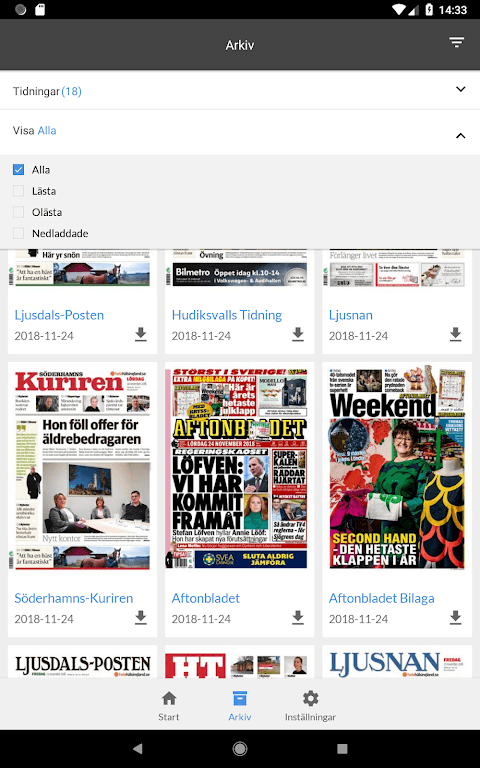Check the Lästa checkbox
This screenshot has height=768, width=480.
tap(18, 191)
